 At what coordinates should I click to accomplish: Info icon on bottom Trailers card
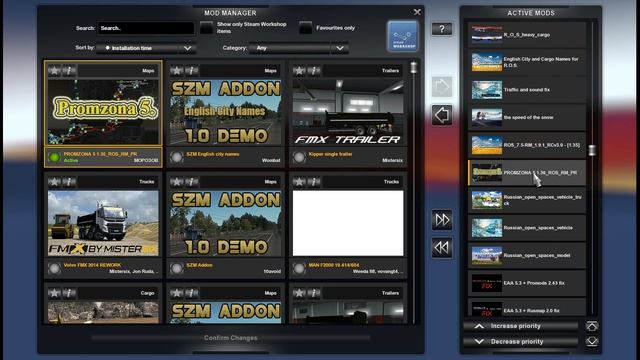pos(314,293)
